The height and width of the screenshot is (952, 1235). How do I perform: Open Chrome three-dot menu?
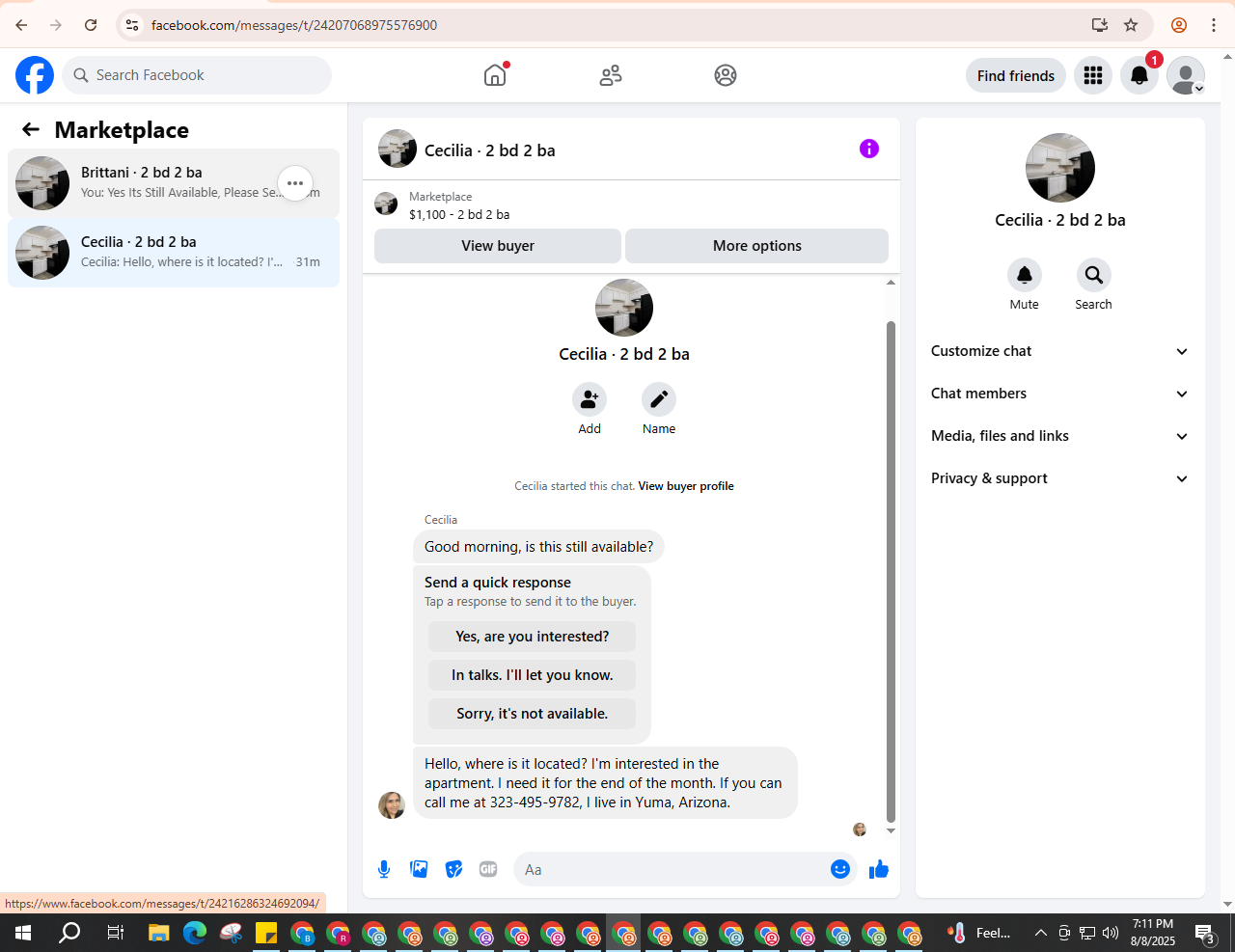pyautogui.click(x=1214, y=25)
